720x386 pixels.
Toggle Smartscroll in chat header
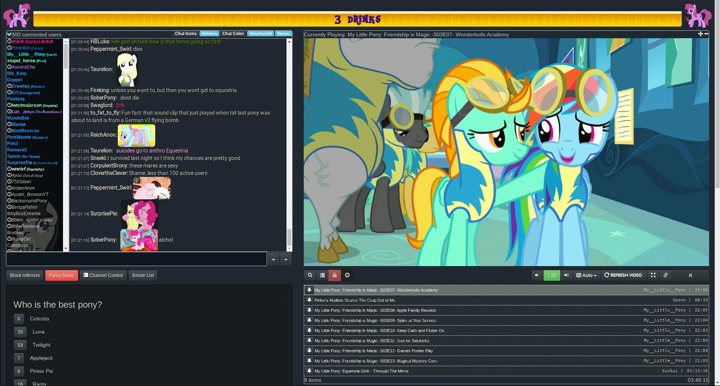[x=260, y=34]
